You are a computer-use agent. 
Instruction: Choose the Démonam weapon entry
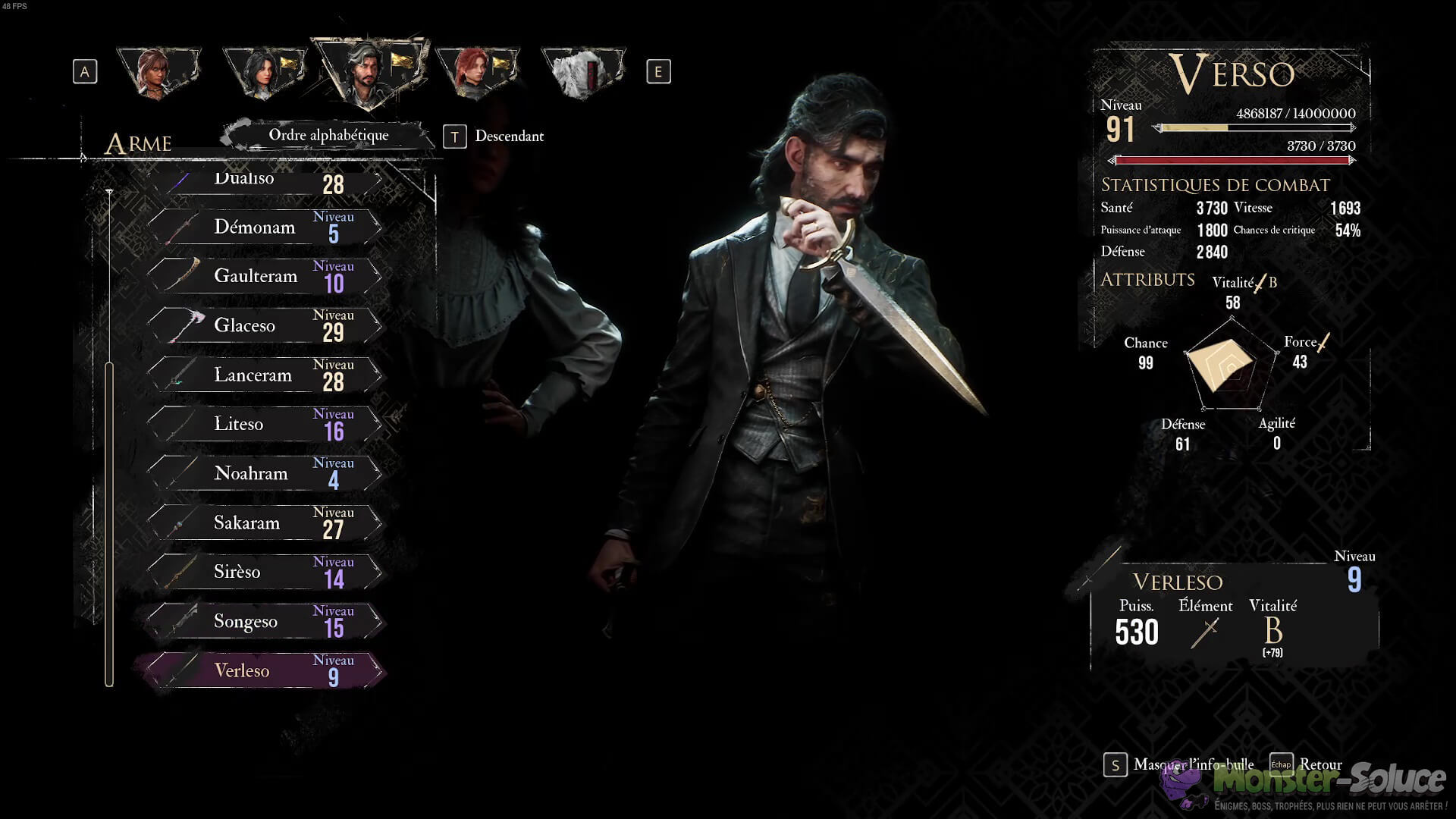pyautogui.click(x=265, y=227)
